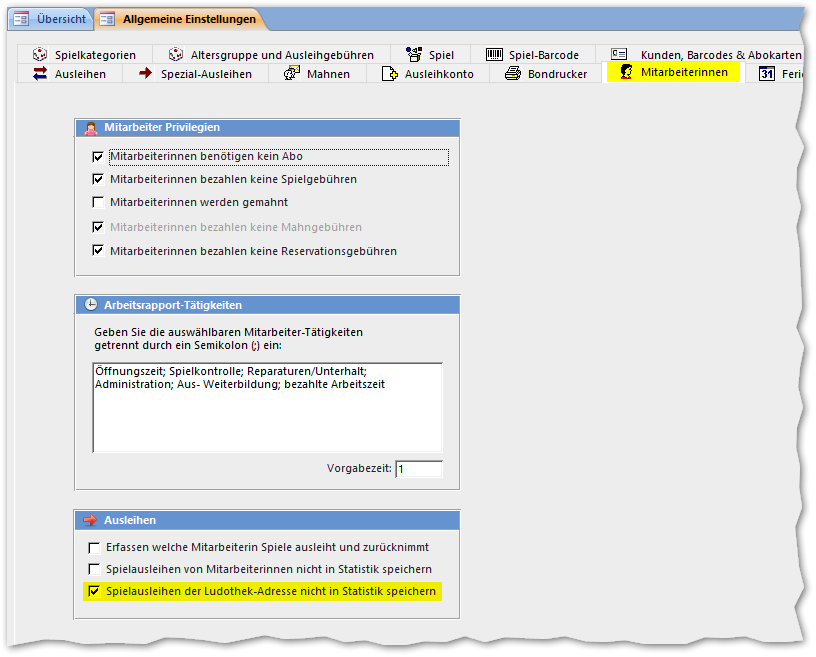Click the Mitarbeiter Privilegien person icon

pos(91,128)
